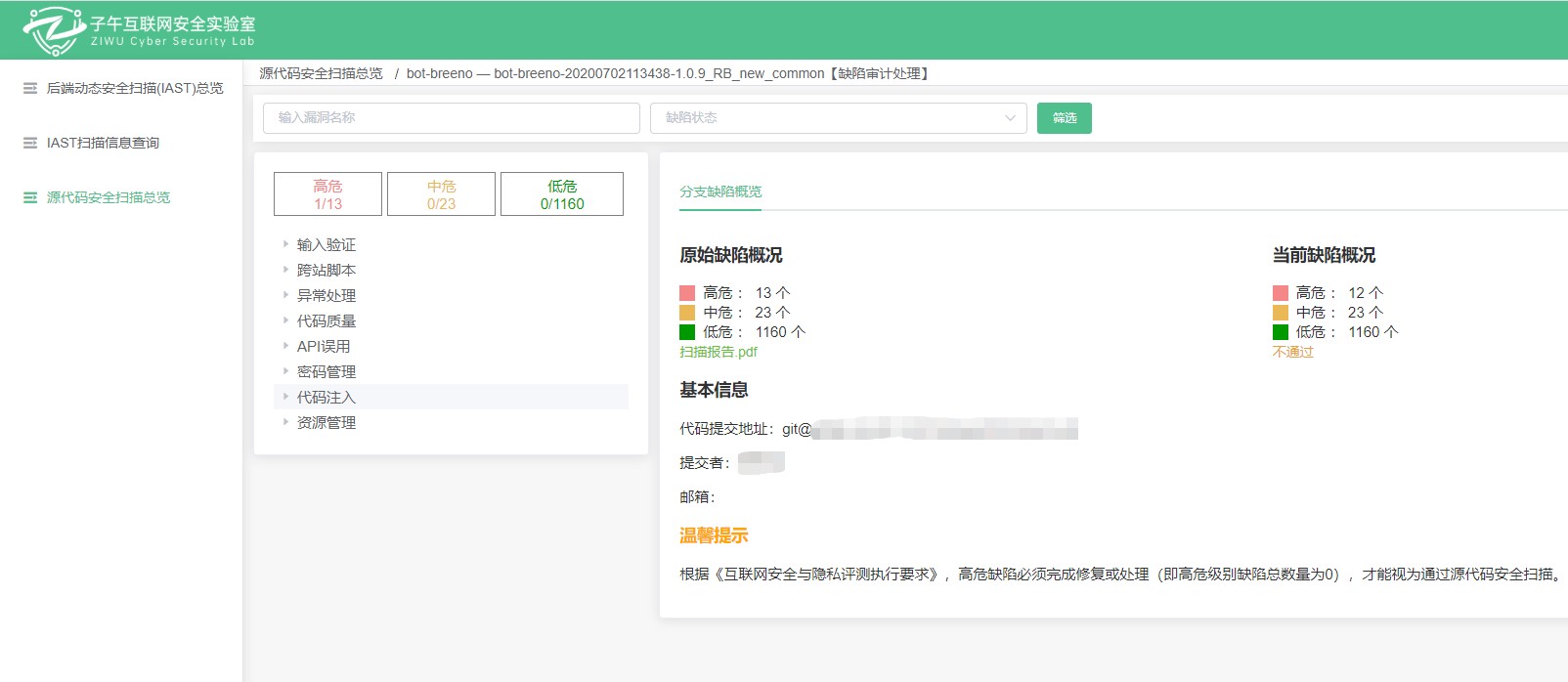Select the 分支缺陷概览 tab
The width and height of the screenshot is (1568, 682).
point(720,192)
